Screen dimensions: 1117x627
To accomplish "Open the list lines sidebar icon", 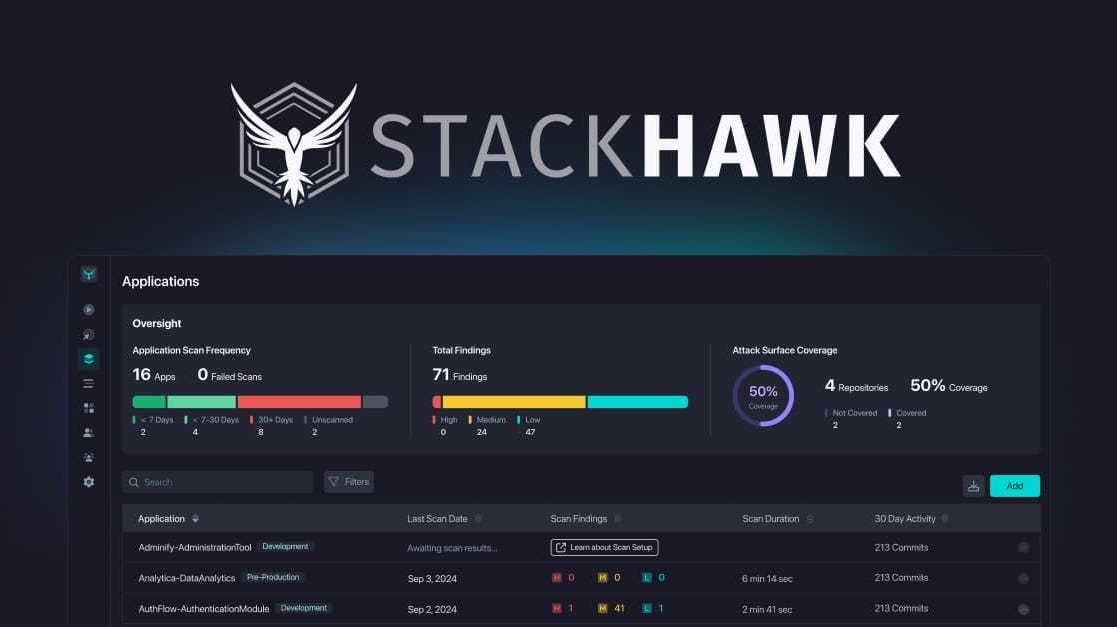I will pos(88,384).
